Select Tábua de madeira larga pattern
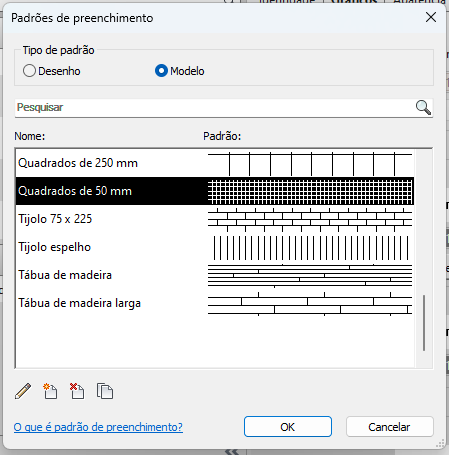The width and height of the screenshot is (449, 455). tap(215, 303)
